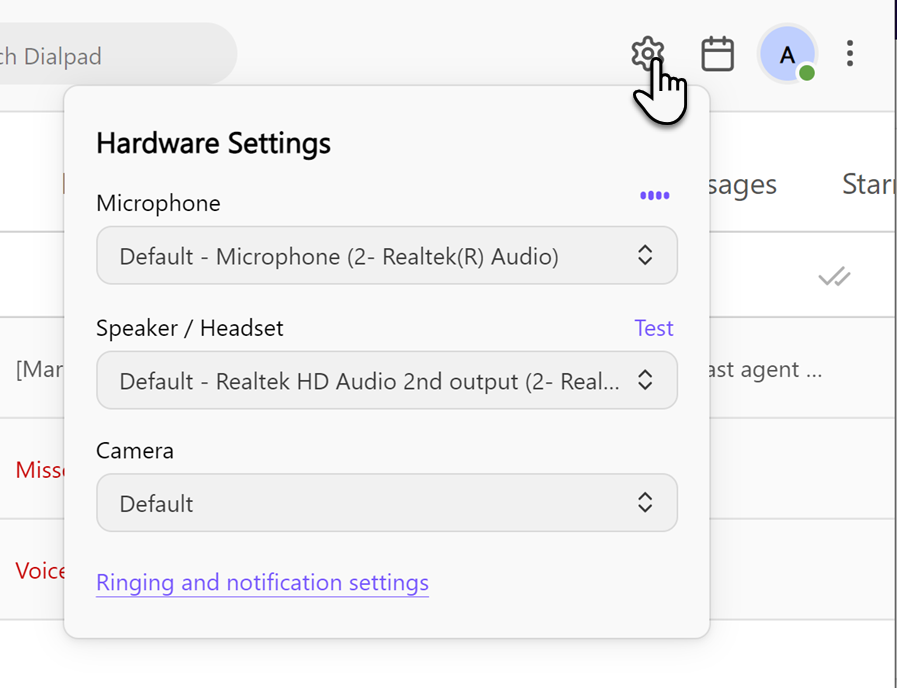Click the profile avatar with green status
897x688 pixels.
tap(788, 54)
